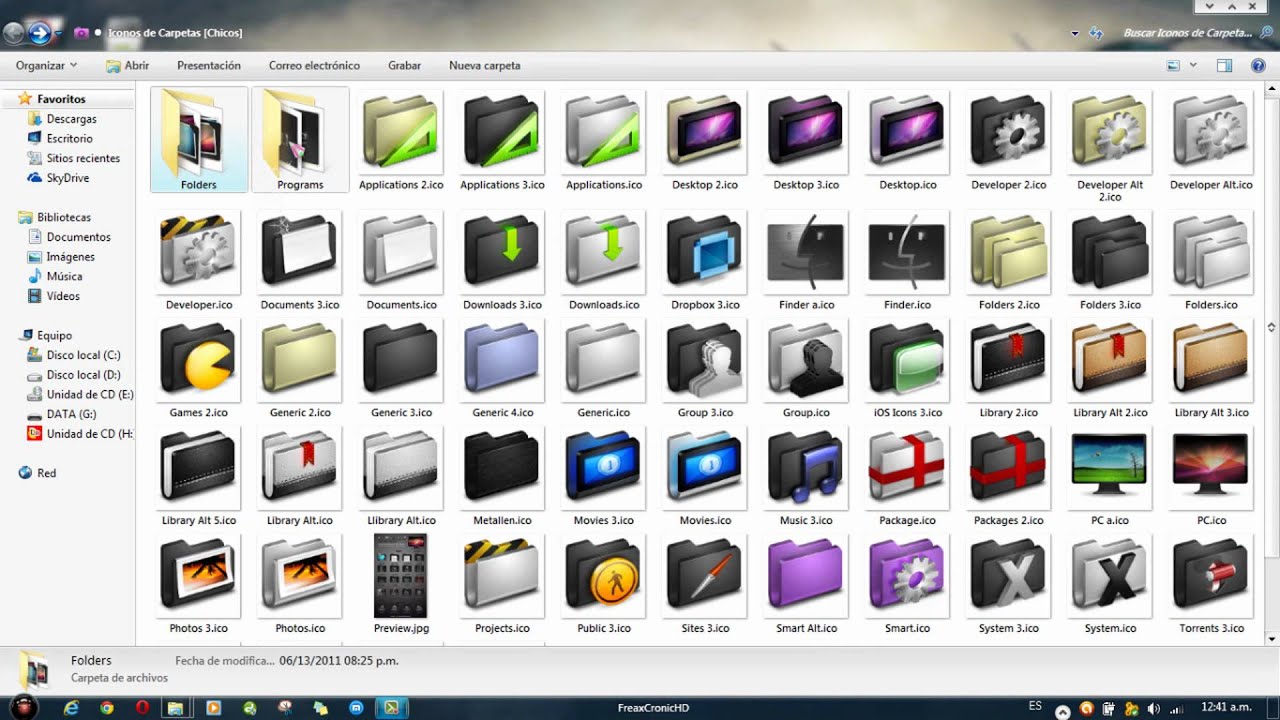Click Correo electrónico in toolbar
Viewport: 1280px width, 720px height.
314,65
